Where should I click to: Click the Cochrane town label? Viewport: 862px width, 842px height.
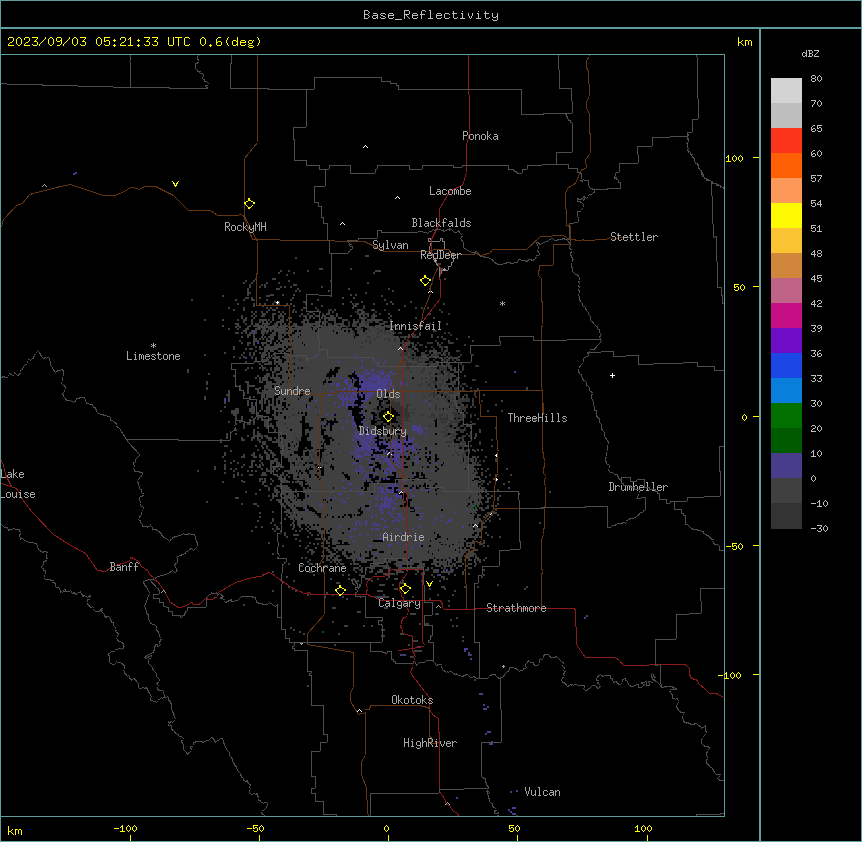(322, 568)
